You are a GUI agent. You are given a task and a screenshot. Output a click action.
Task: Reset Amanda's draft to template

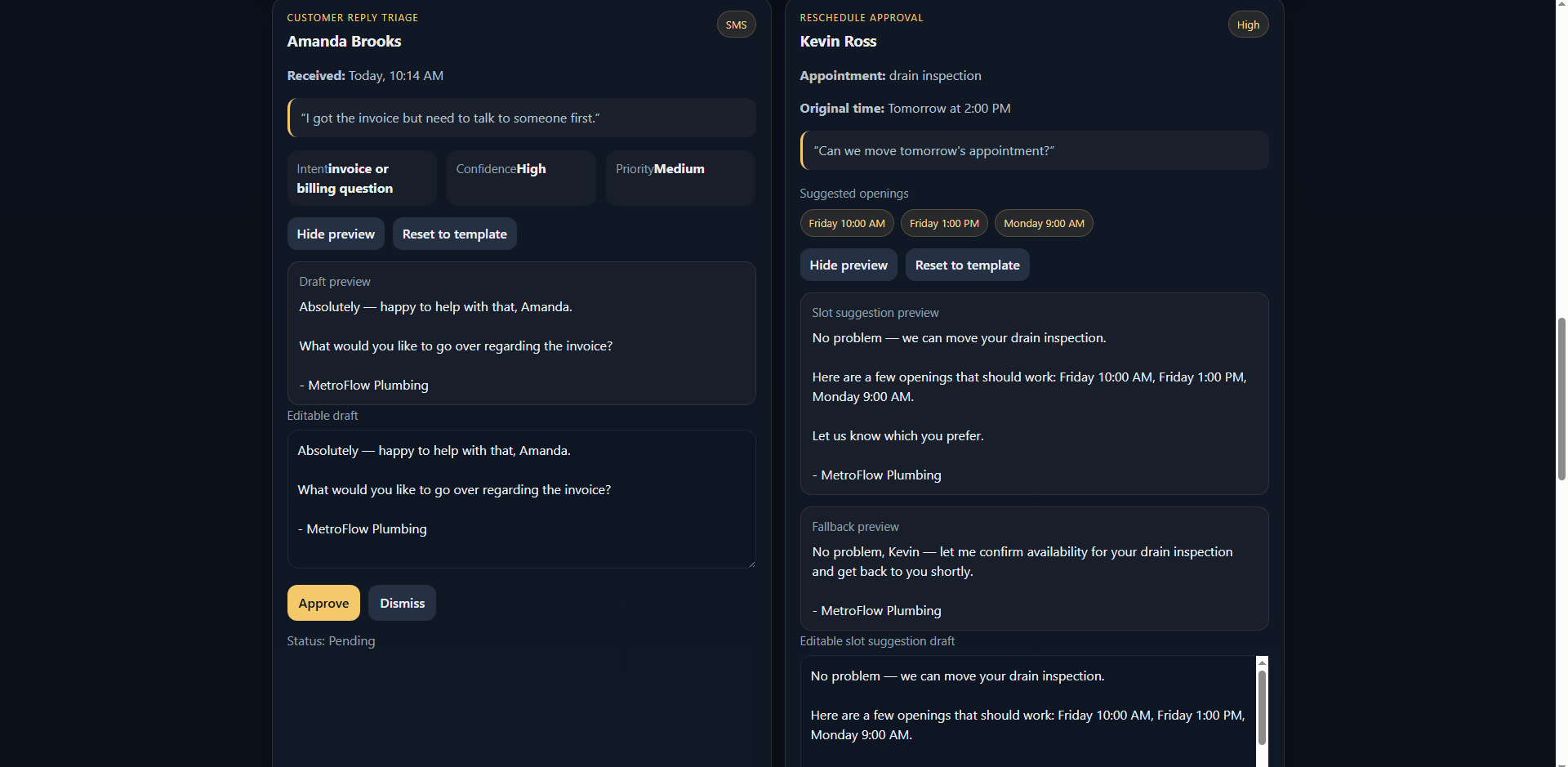point(454,234)
